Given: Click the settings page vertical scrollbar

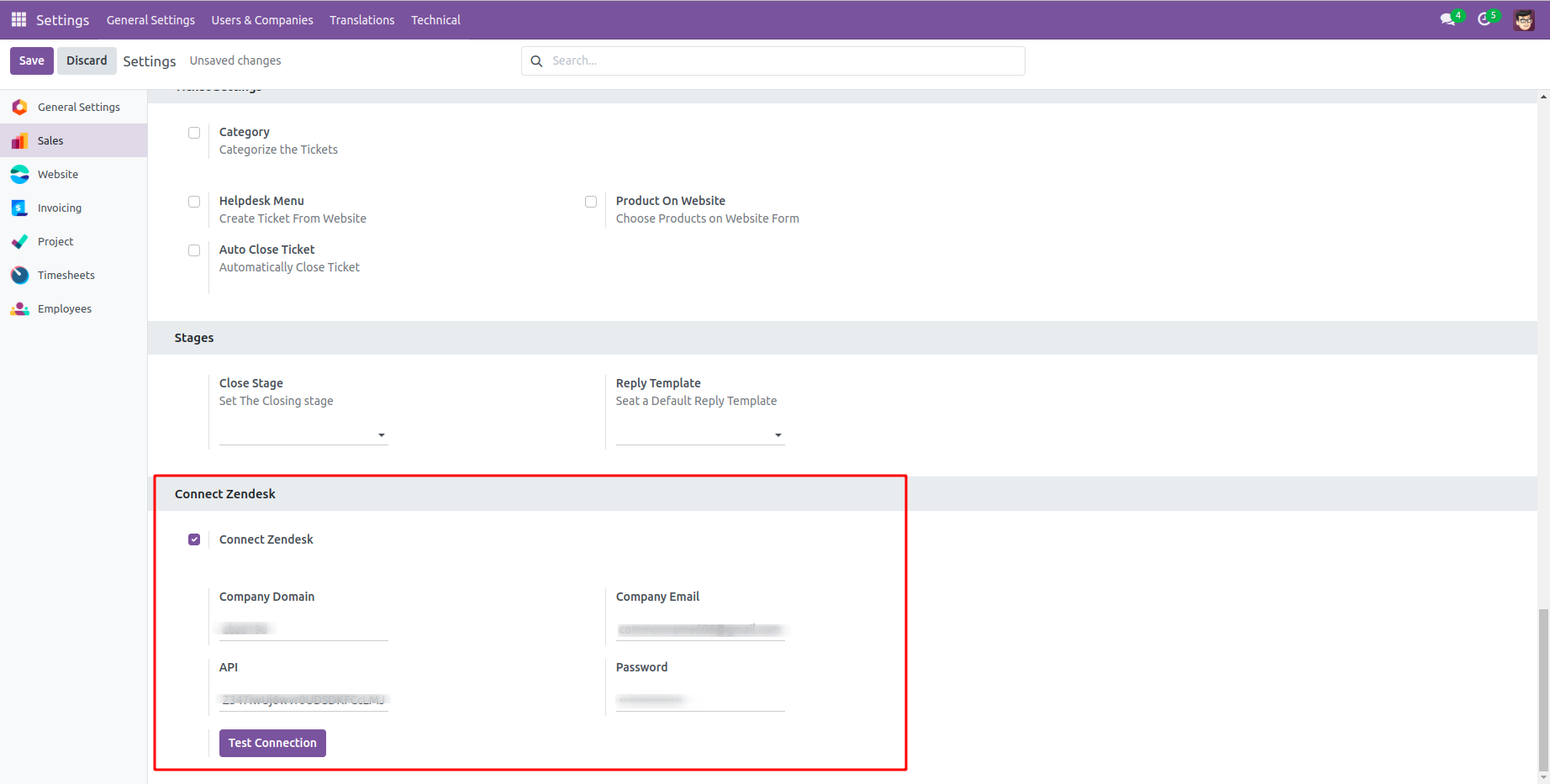Looking at the screenshot, I should tap(1543, 689).
